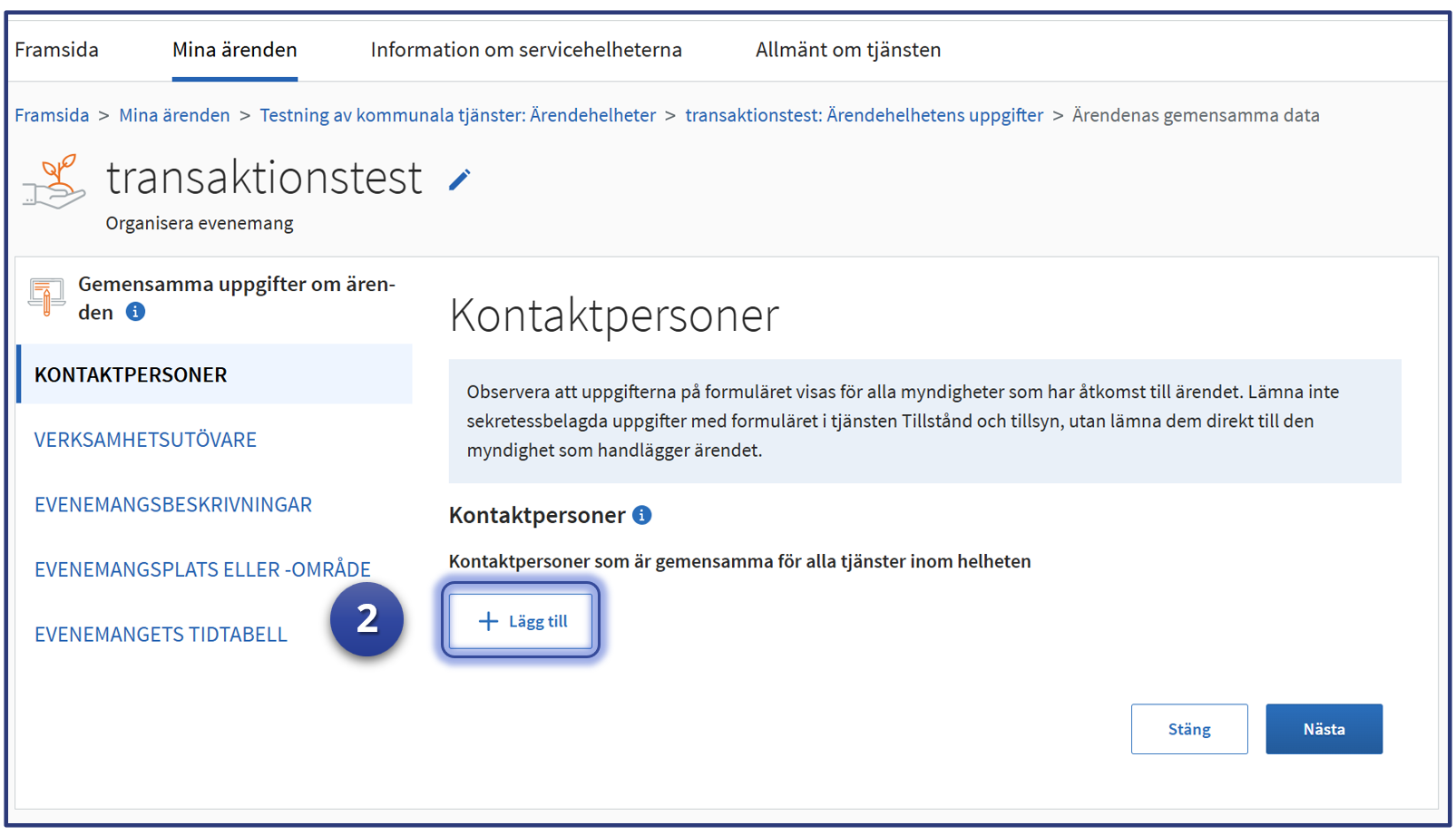Viewport: 1456px width, 835px height.
Task: Click the pencil edit icon beside transaktionstest
Action: (x=459, y=180)
